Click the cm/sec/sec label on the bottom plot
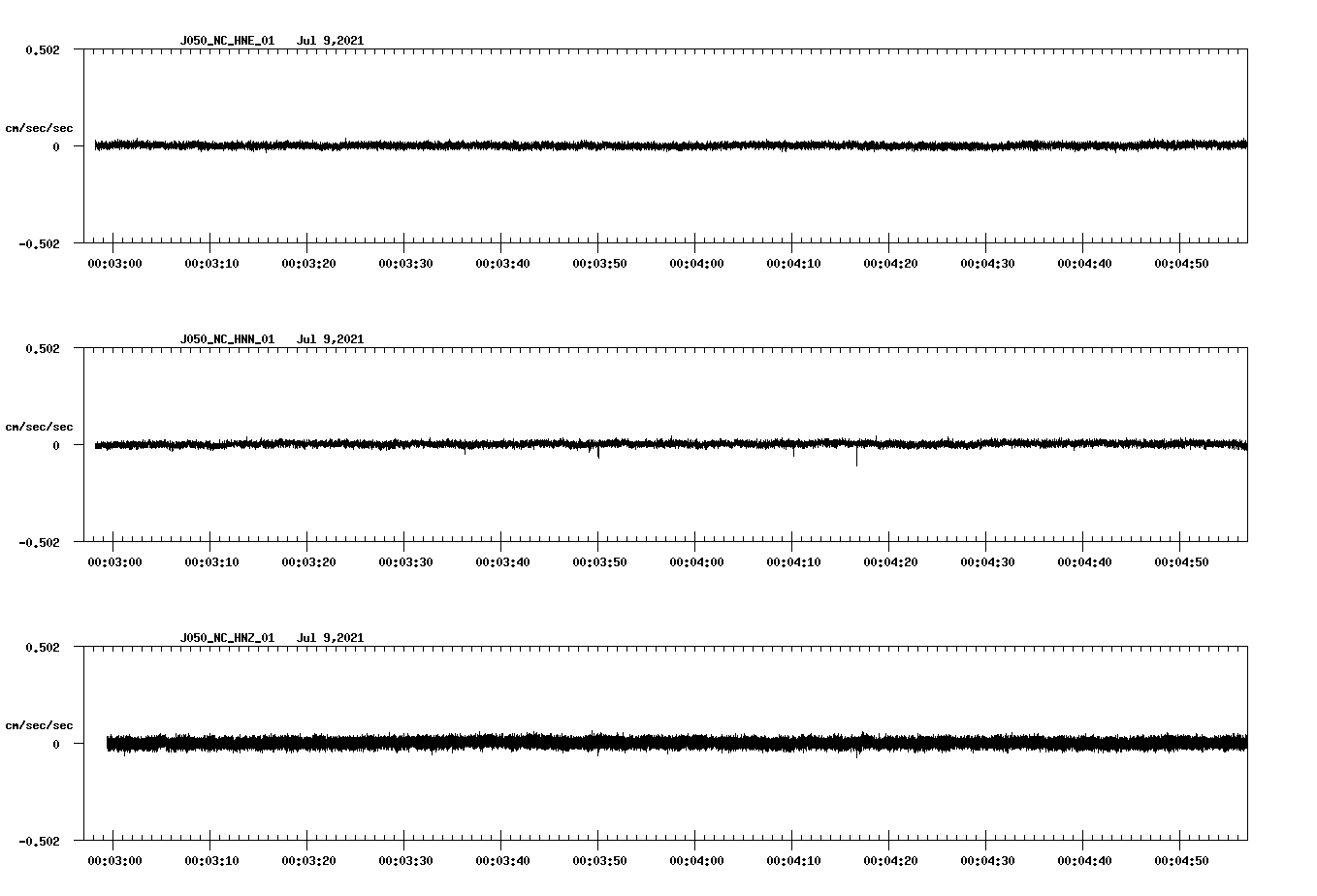 [39, 724]
